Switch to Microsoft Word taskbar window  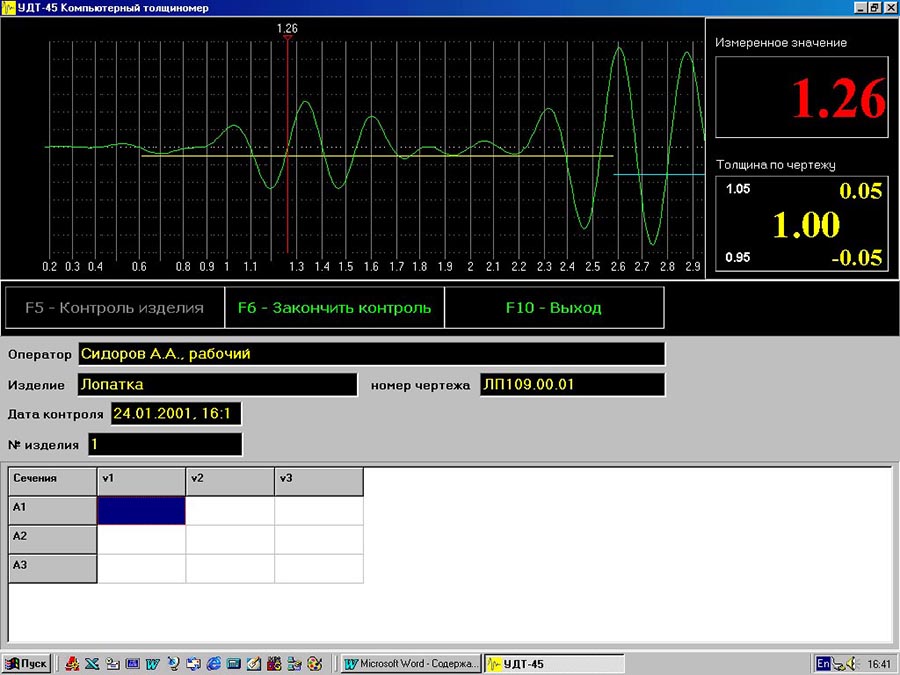411,664
